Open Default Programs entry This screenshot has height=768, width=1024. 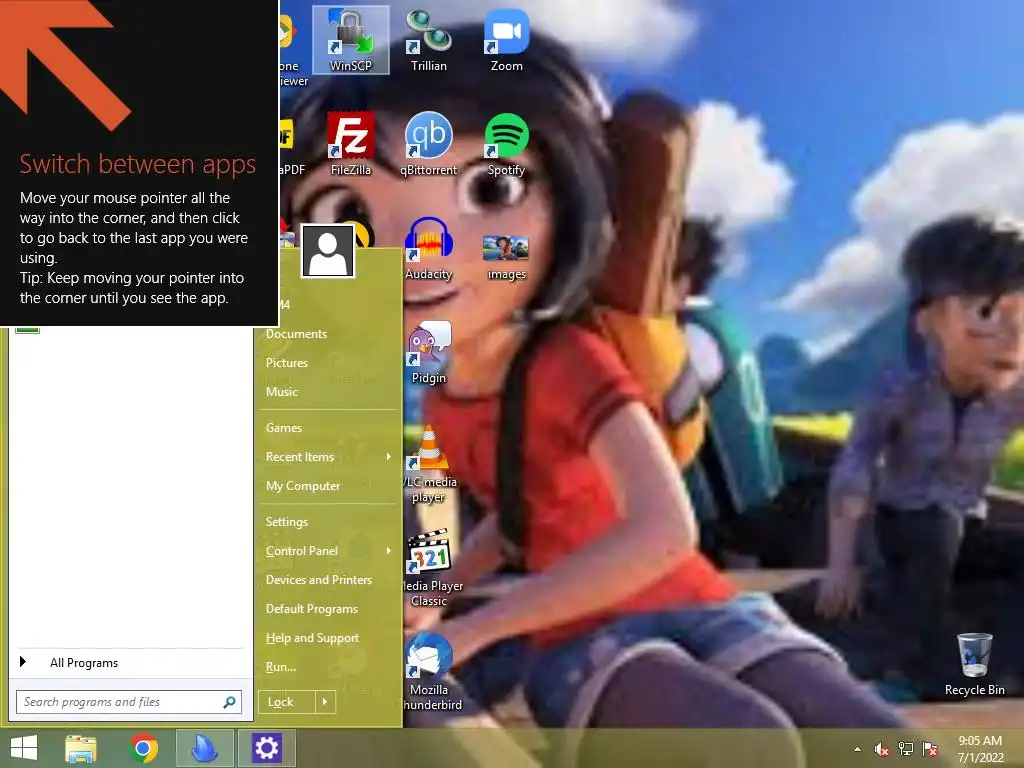[312, 609]
